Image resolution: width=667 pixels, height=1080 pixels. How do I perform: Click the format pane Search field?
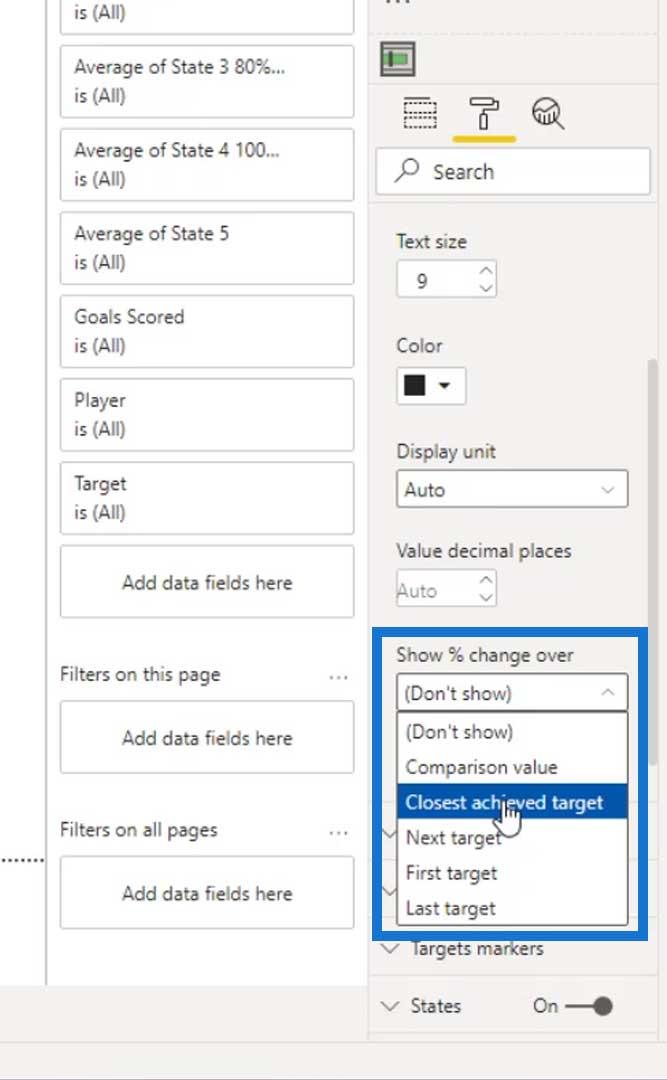pos(513,171)
